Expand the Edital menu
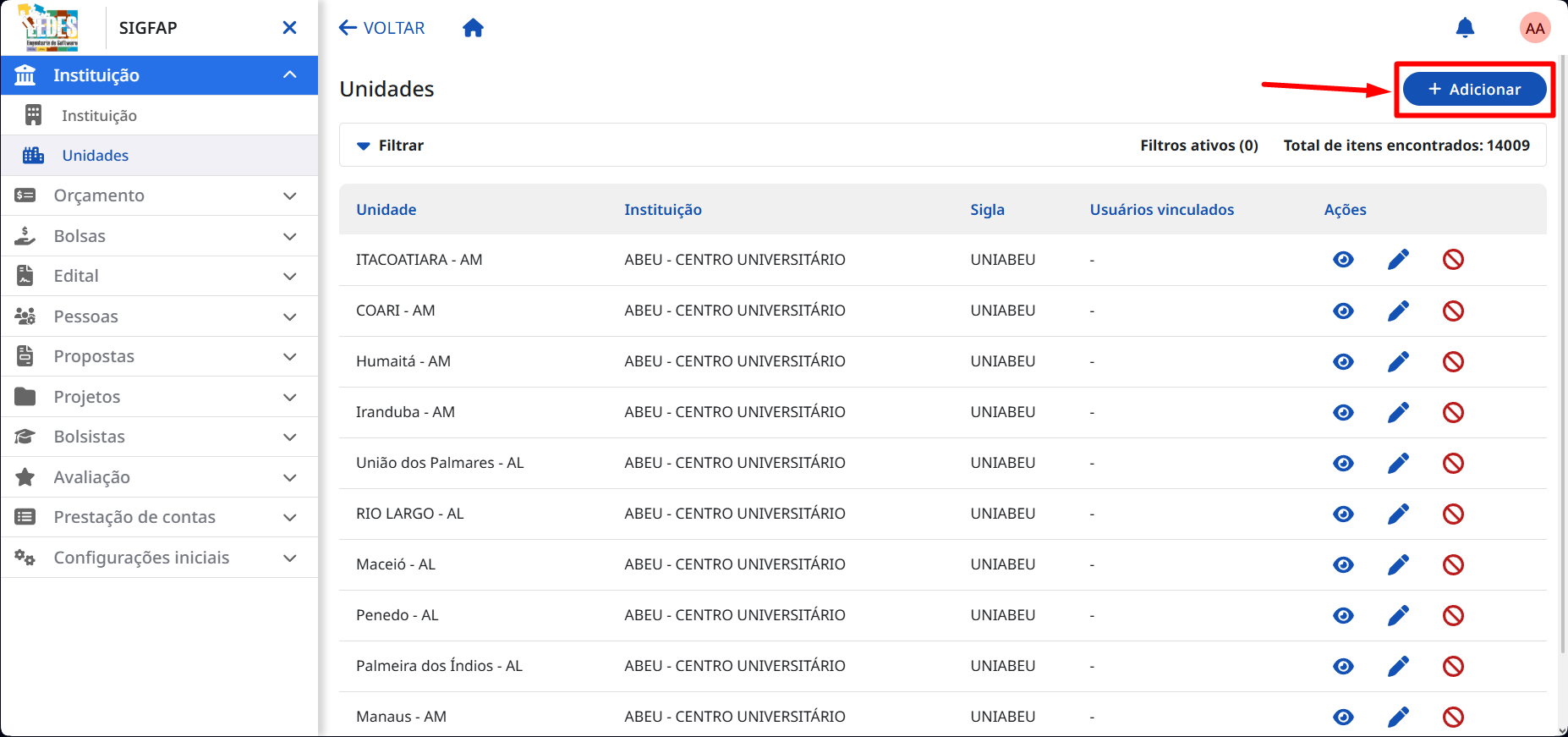 159,276
